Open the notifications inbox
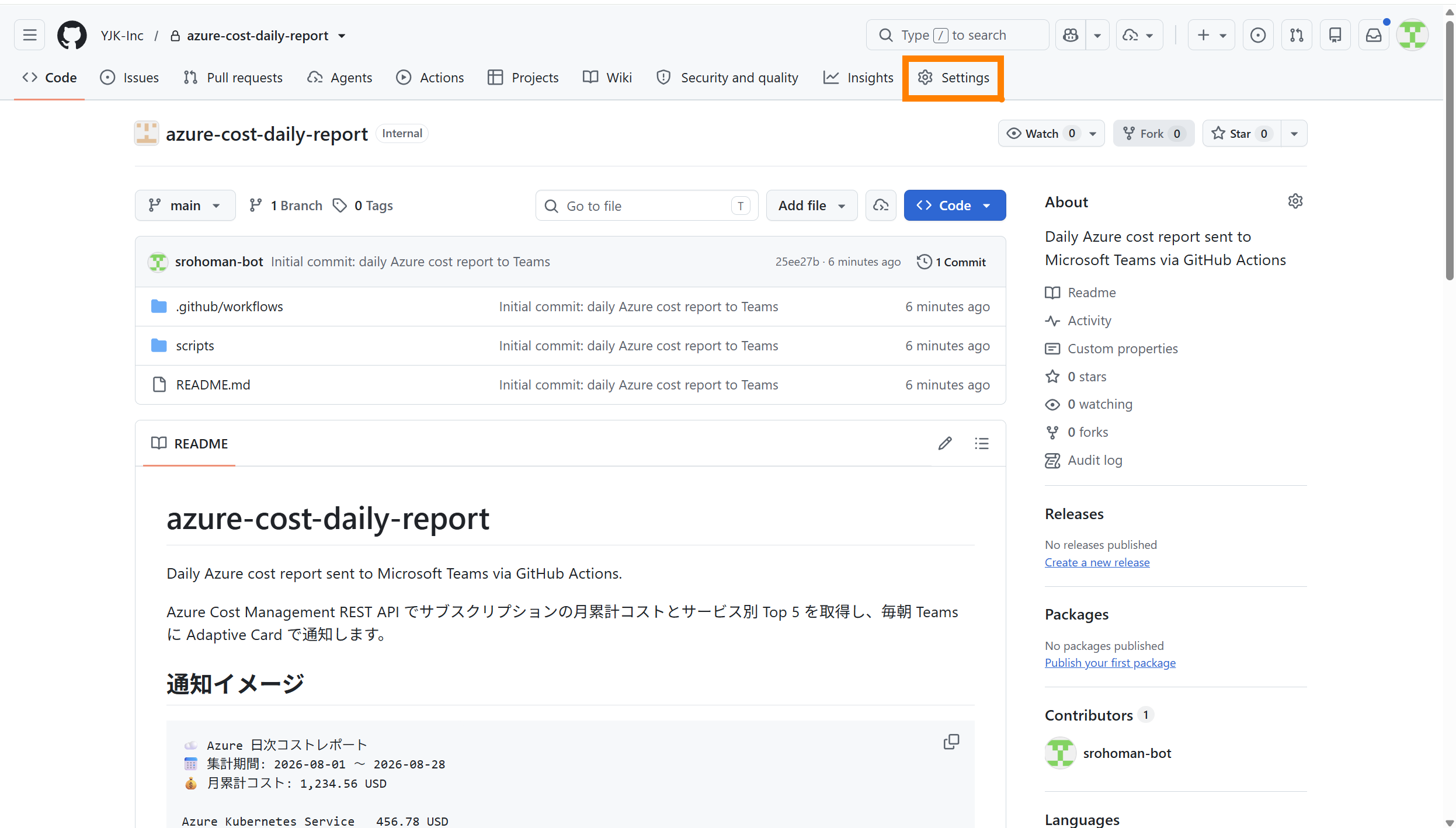The height and width of the screenshot is (828, 1456). tap(1374, 36)
